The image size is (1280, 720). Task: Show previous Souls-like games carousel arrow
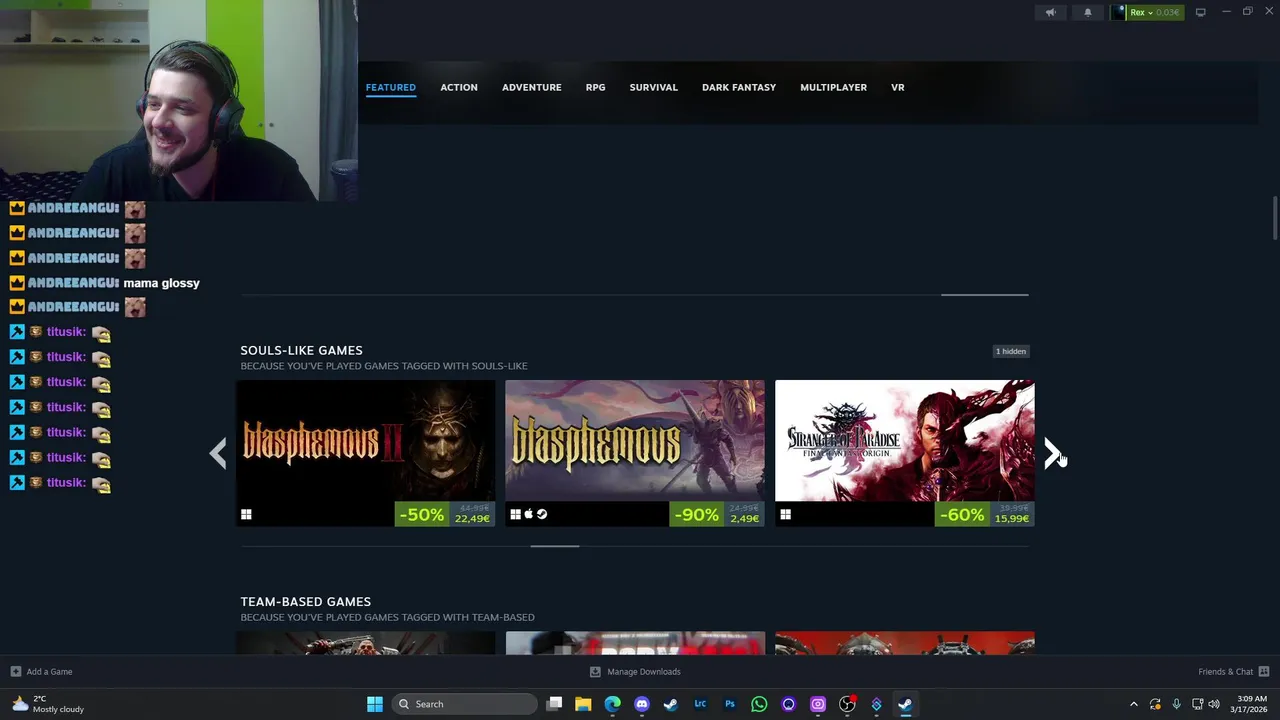(x=218, y=454)
